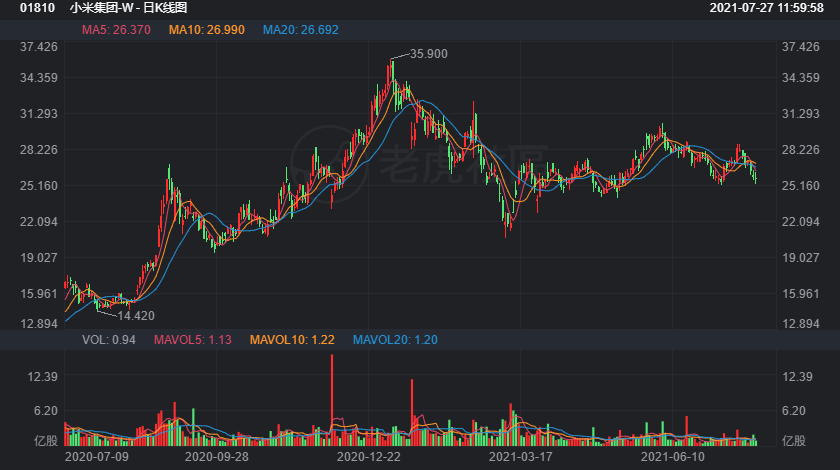The height and width of the screenshot is (470, 840).
Task: Click the 2020-07-09 date marker
Action: 97,456
